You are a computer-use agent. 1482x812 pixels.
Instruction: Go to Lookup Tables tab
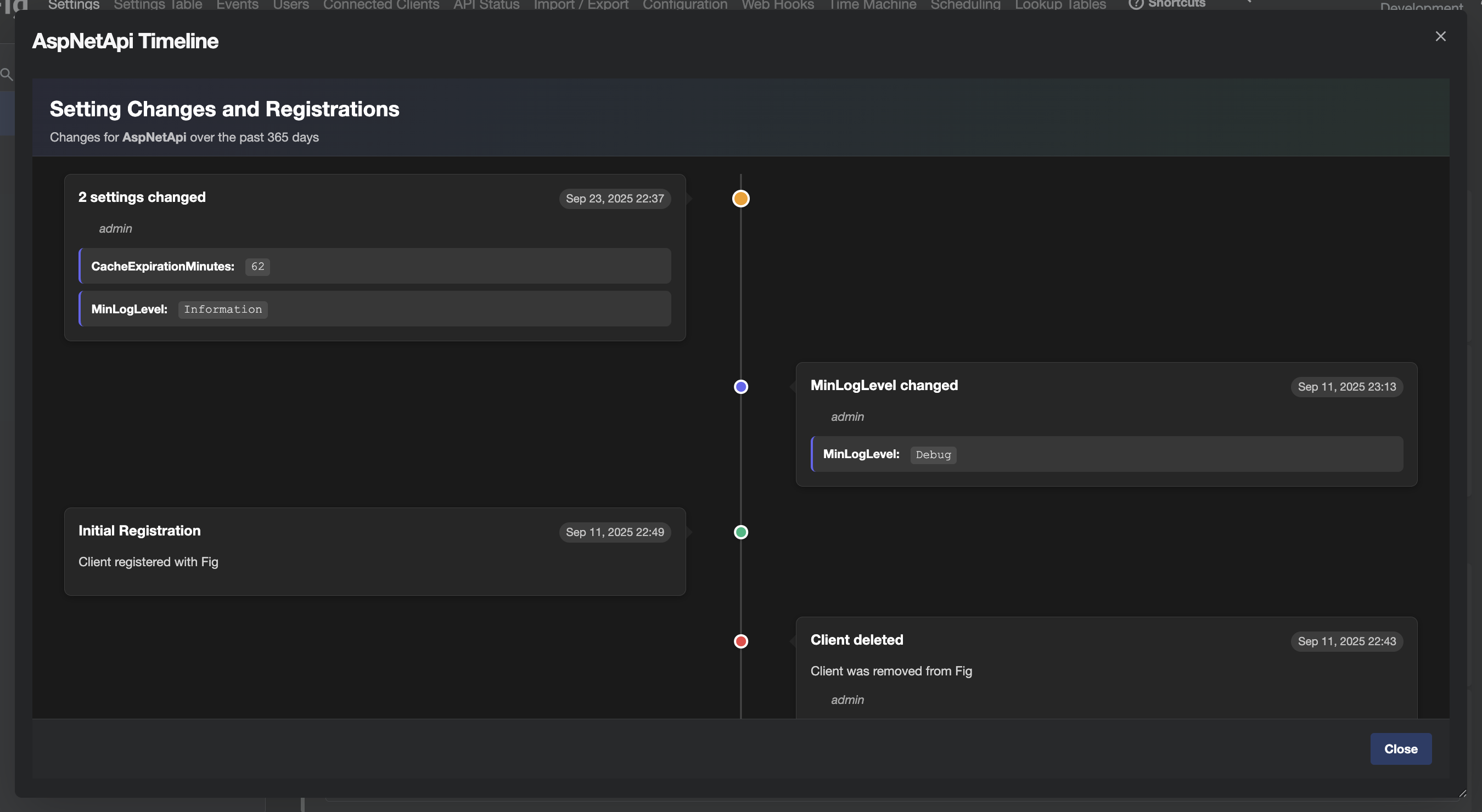[x=1060, y=4]
